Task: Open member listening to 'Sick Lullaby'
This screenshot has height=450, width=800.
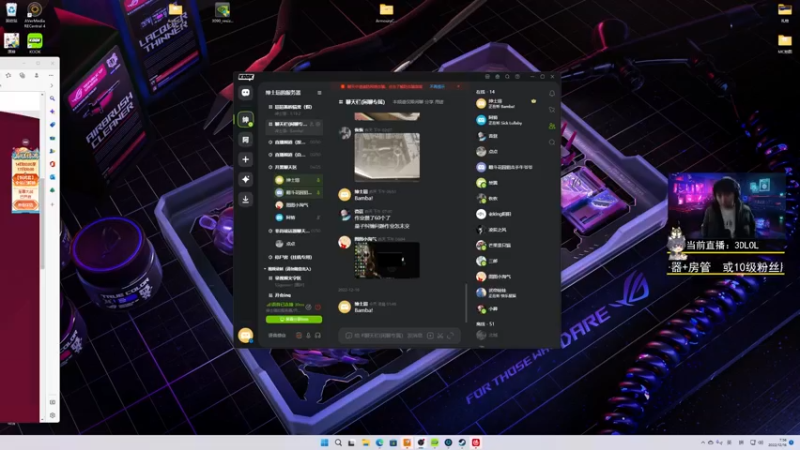Action: click(505, 120)
